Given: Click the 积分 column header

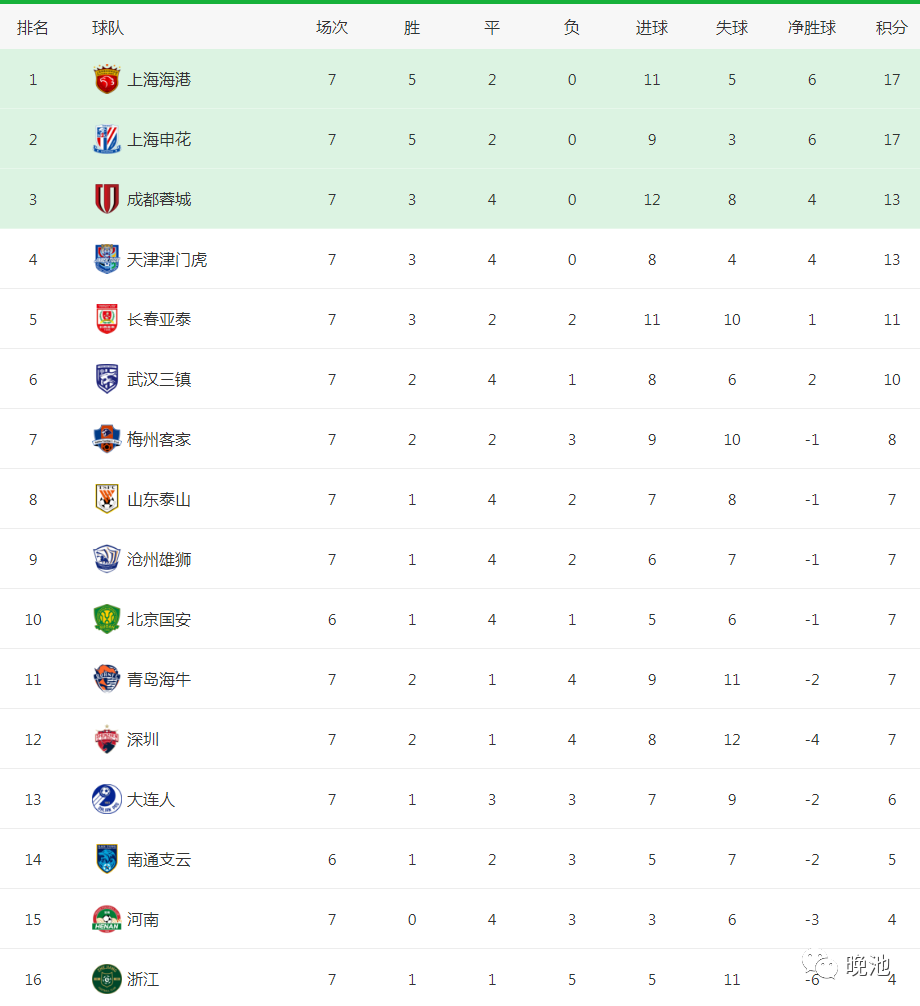Looking at the screenshot, I should [x=892, y=28].
